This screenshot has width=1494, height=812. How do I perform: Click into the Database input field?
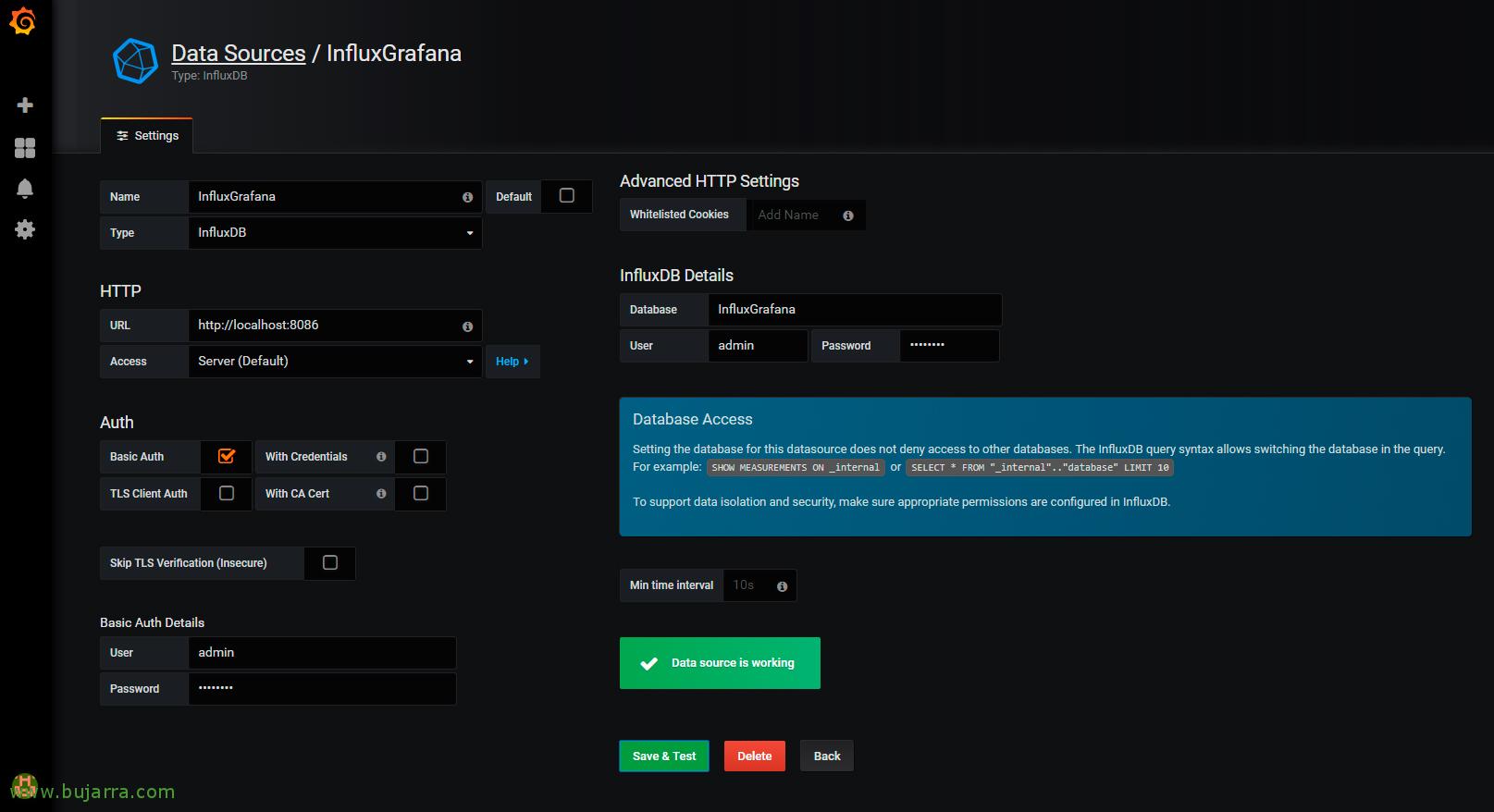854,310
